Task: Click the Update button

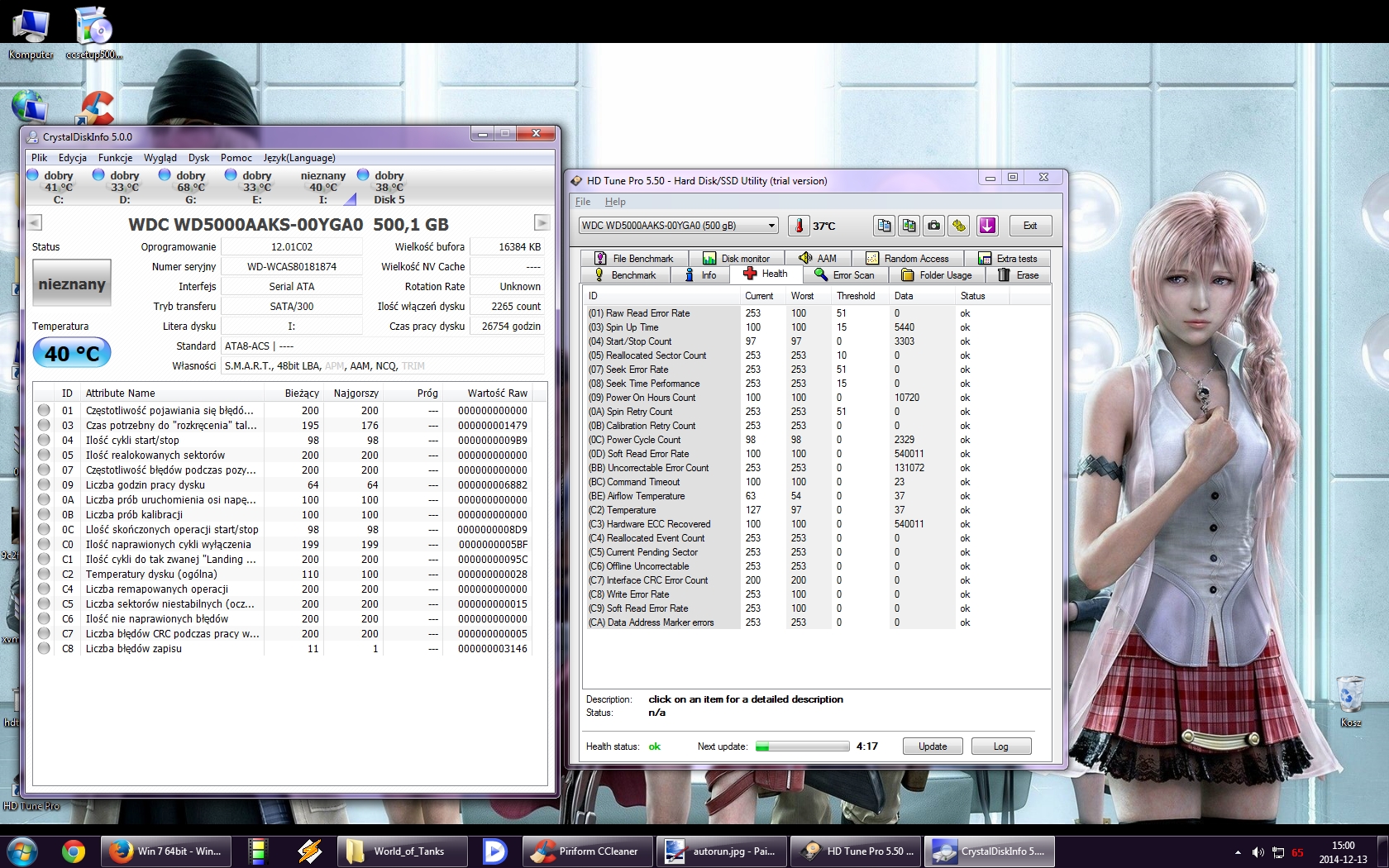Action: [x=933, y=746]
